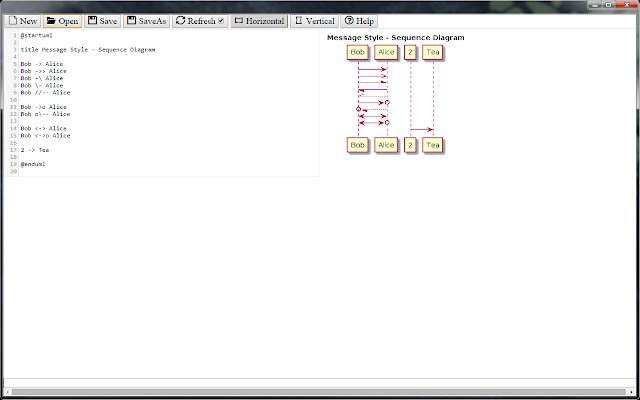
Task: Click the '@enduml' line in the editor
Action: point(33,164)
